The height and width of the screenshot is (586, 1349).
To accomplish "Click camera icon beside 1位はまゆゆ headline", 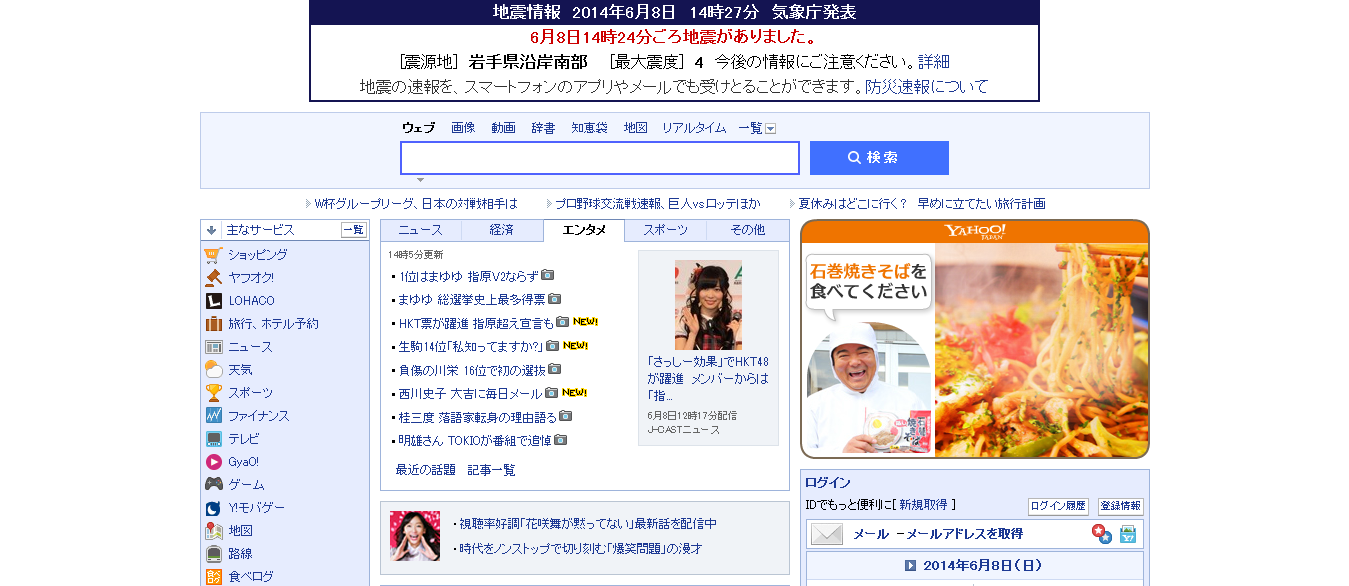I will click(547, 275).
